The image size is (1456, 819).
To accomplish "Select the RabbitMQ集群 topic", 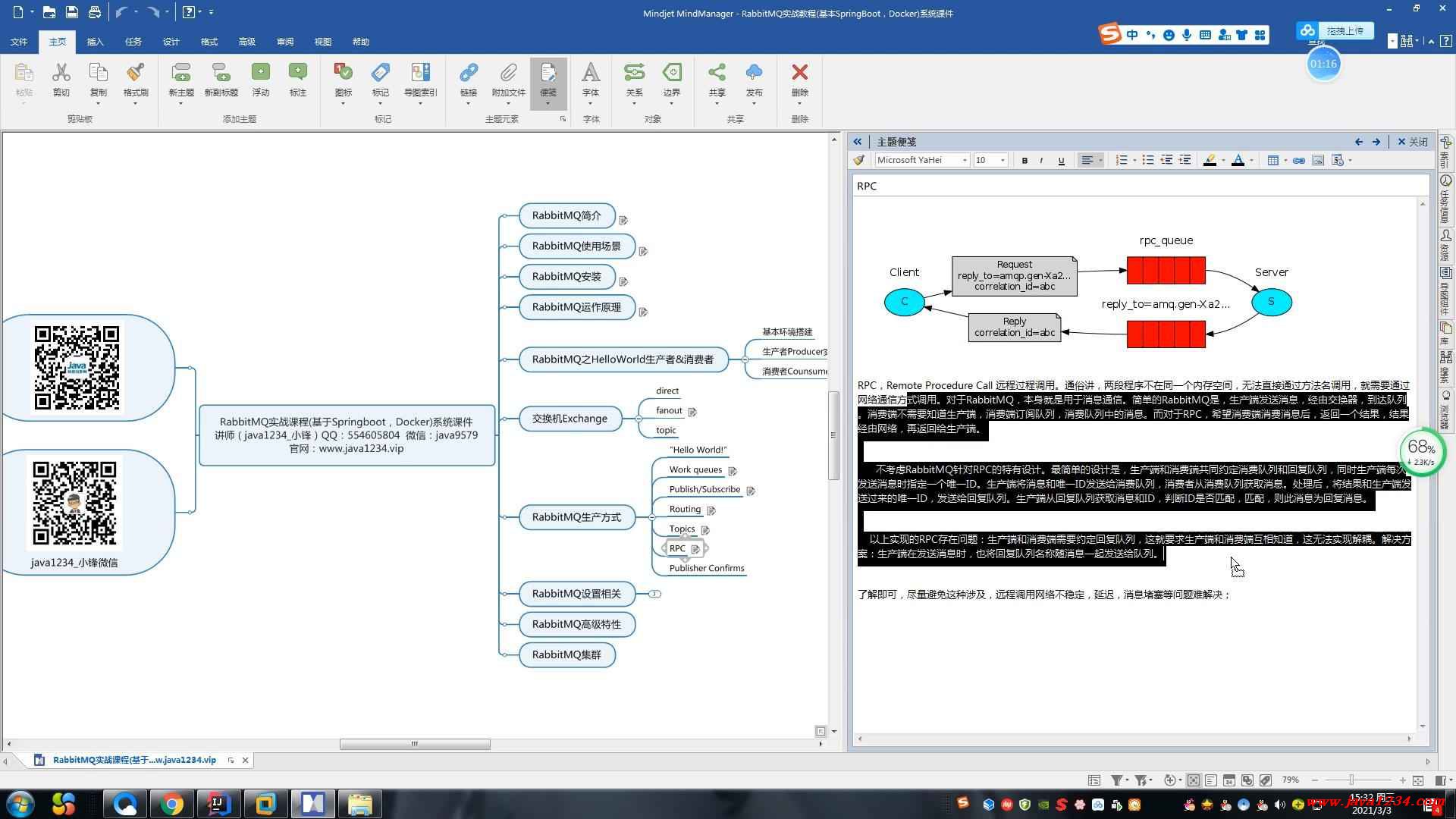I will (x=566, y=654).
